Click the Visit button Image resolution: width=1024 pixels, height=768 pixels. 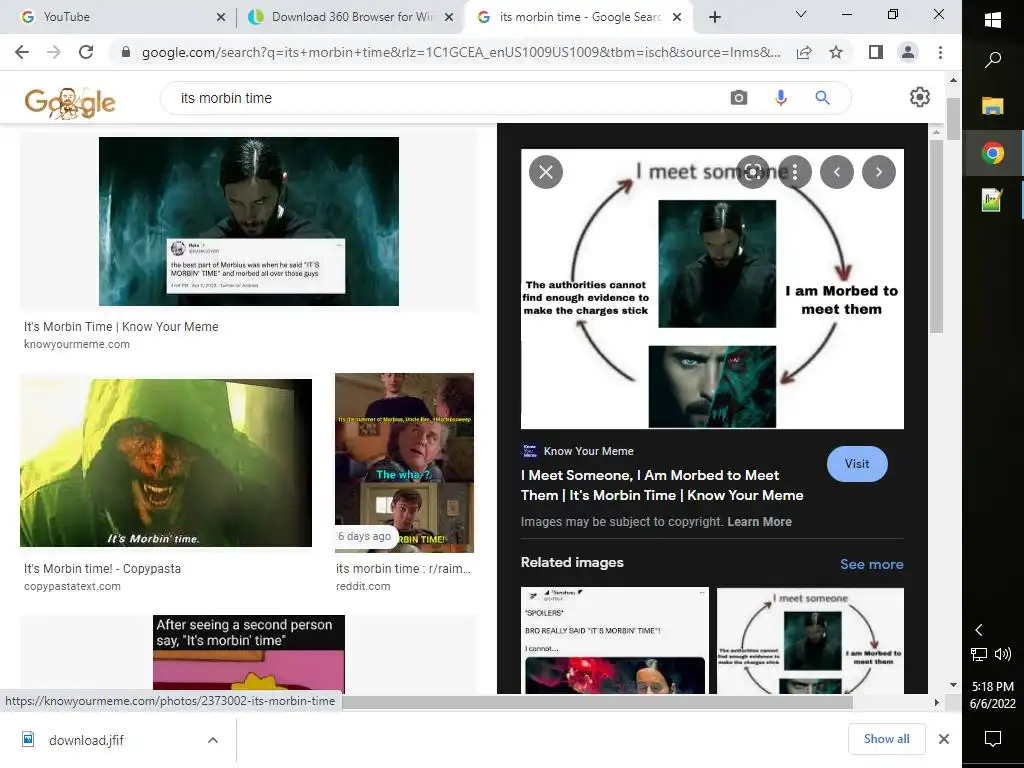click(857, 464)
